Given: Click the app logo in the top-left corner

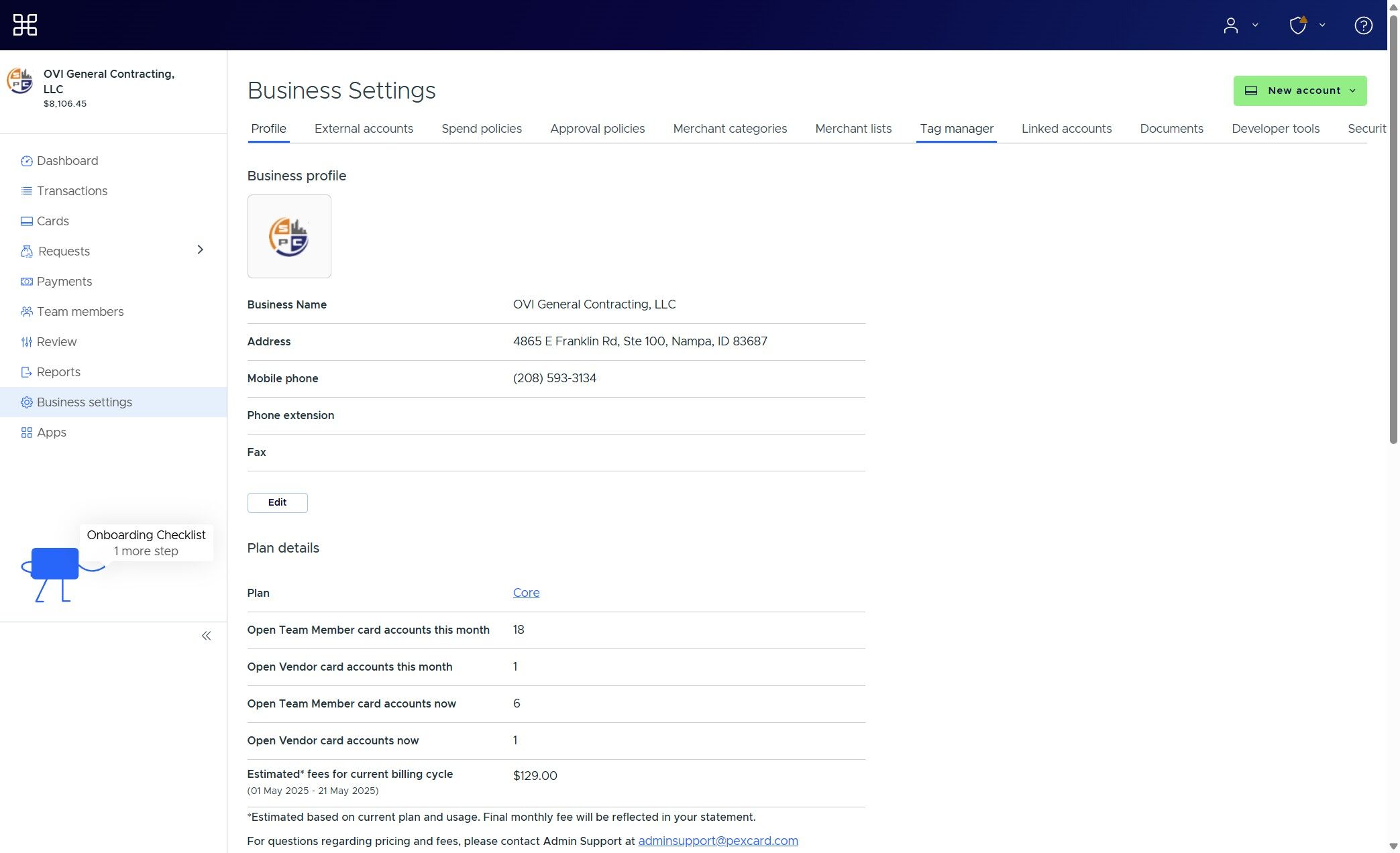Looking at the screenshot, I should [x=24, y=25].
